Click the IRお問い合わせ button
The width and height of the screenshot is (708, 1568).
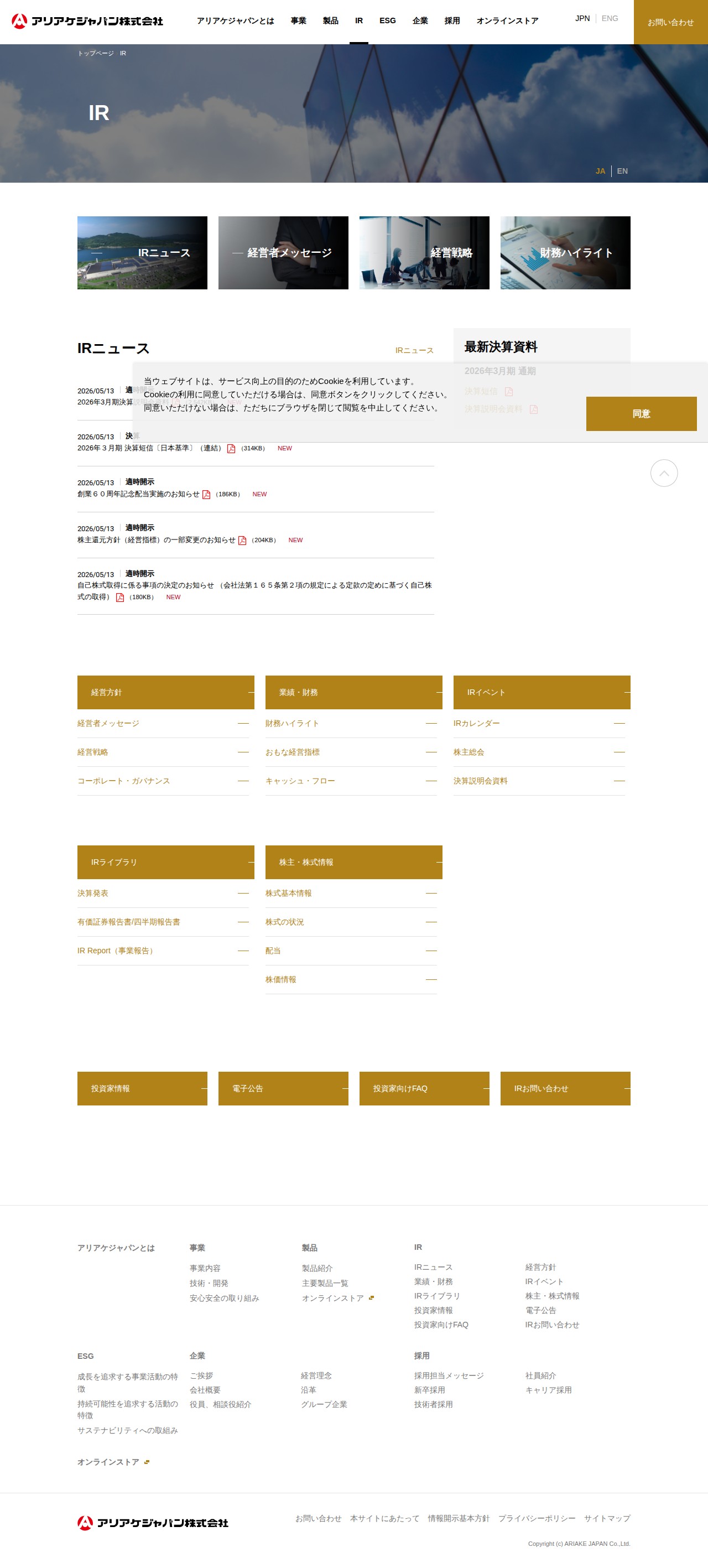[x=565, y=1088]
